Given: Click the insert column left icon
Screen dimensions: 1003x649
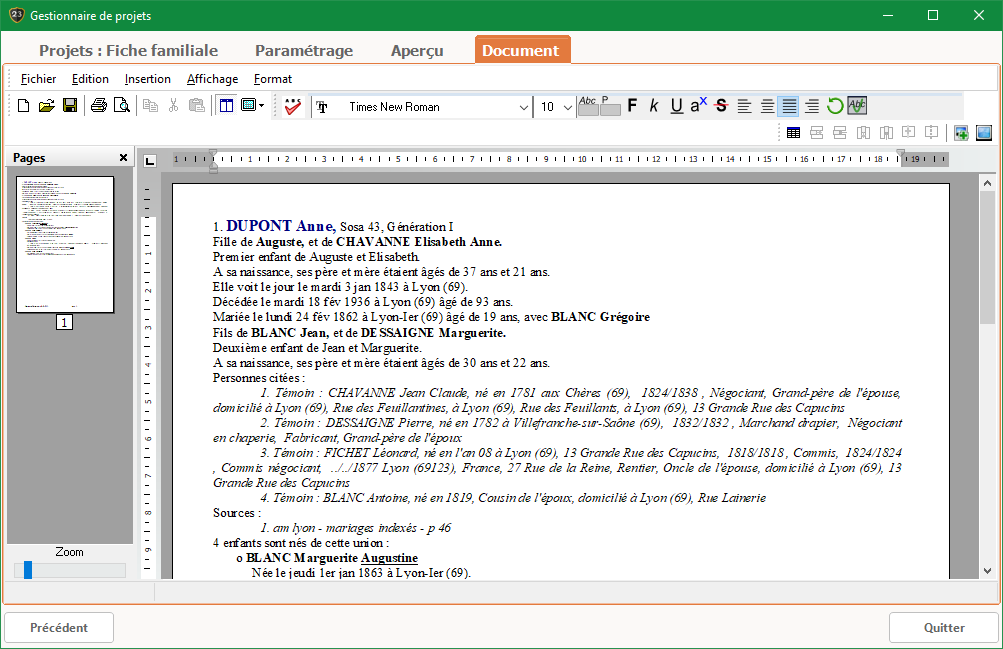Looking at the screenshot, I should coord(863,133).
